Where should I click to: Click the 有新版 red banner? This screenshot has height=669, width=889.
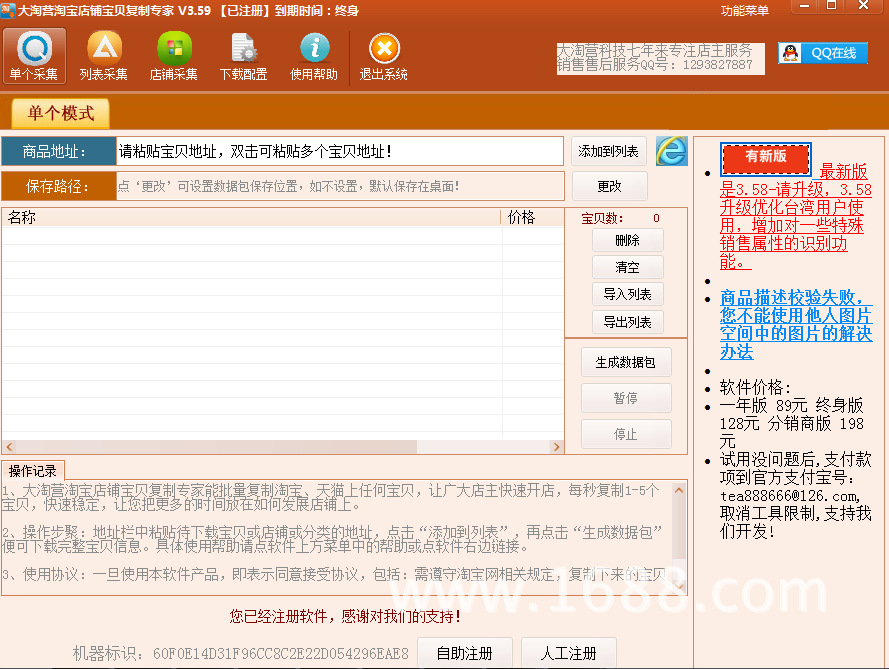pyautogui.click(x=766, y=159)
